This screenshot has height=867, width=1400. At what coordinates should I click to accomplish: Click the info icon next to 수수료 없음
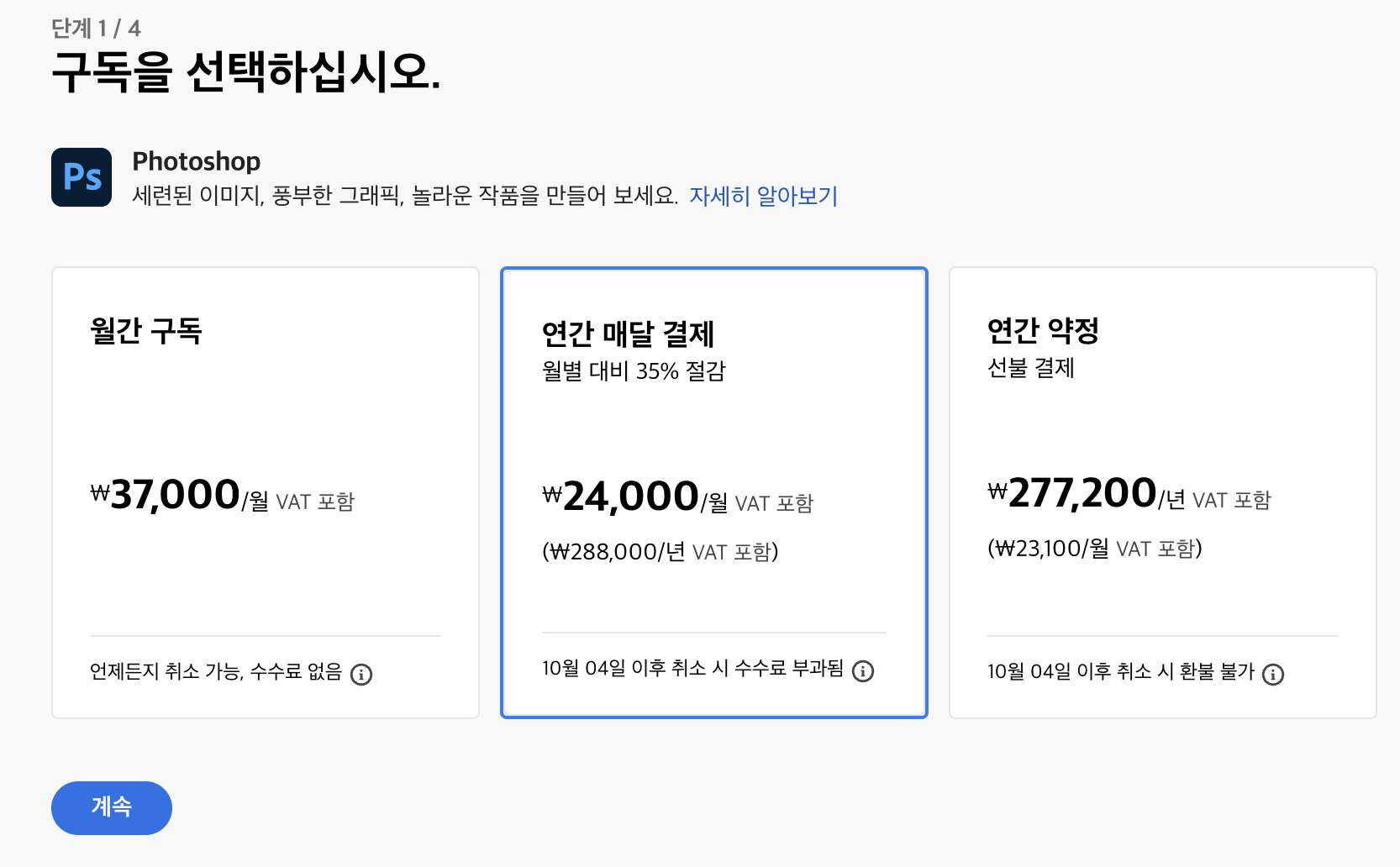click(x=361, y=674)
